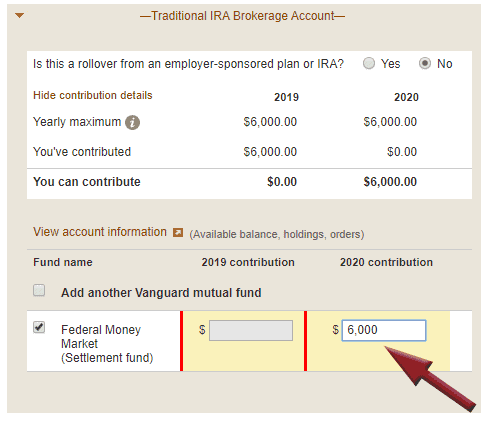Select the Federal Money Market settlement fund name
Viewport: 485px width, 421px height.
click(x=107, y=344)
